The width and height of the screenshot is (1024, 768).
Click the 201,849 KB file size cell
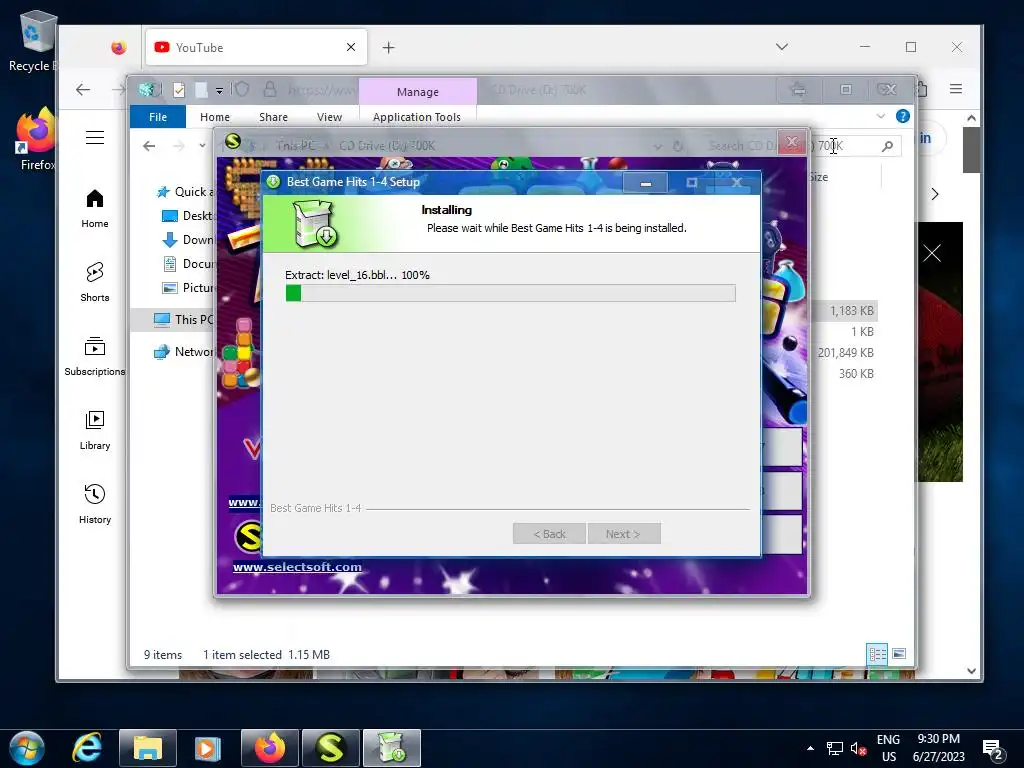click(x=845, y=353)
